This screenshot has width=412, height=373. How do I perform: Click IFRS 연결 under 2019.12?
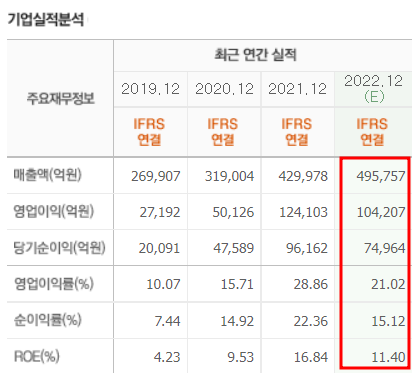pos(149,132)
